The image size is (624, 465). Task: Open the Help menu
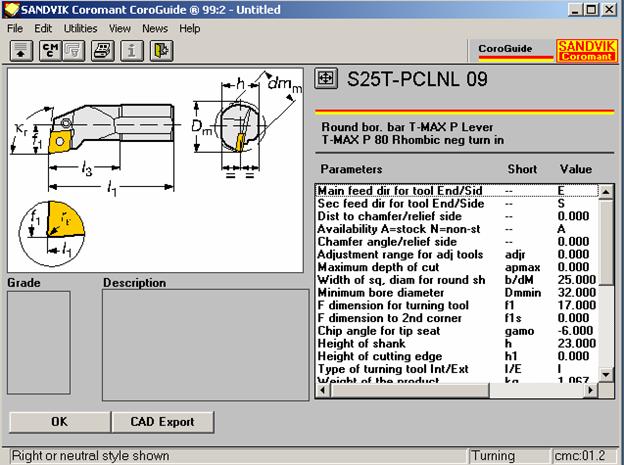pos(189,29)
